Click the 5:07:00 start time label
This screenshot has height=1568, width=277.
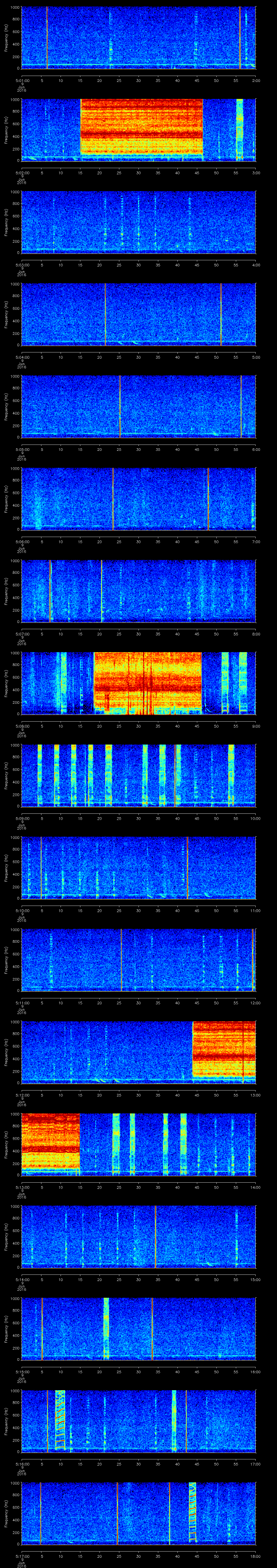tap(22, 634)
